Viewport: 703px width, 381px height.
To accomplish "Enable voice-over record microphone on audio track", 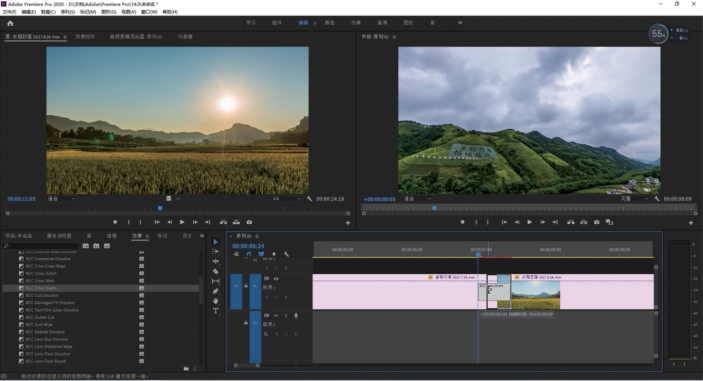I will coord(296,316).
